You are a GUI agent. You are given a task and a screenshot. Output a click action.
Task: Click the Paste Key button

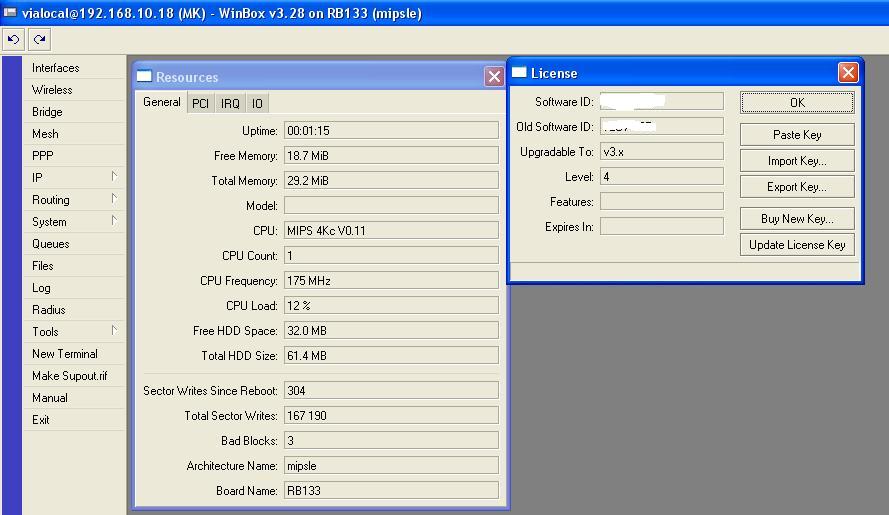tap(797, 135)
